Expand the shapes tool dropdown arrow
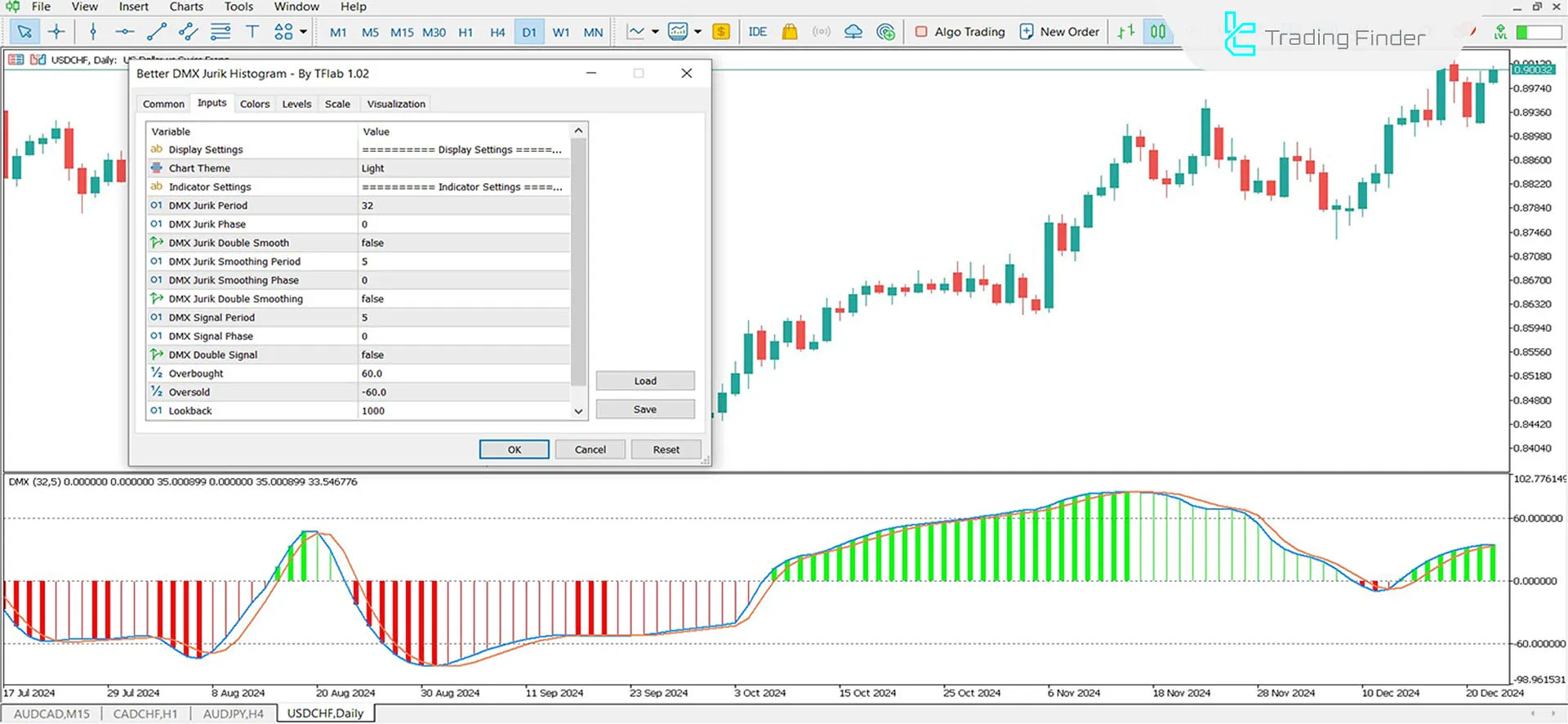The width and height of the screenshot is (1568, 724). coord(304,32)
